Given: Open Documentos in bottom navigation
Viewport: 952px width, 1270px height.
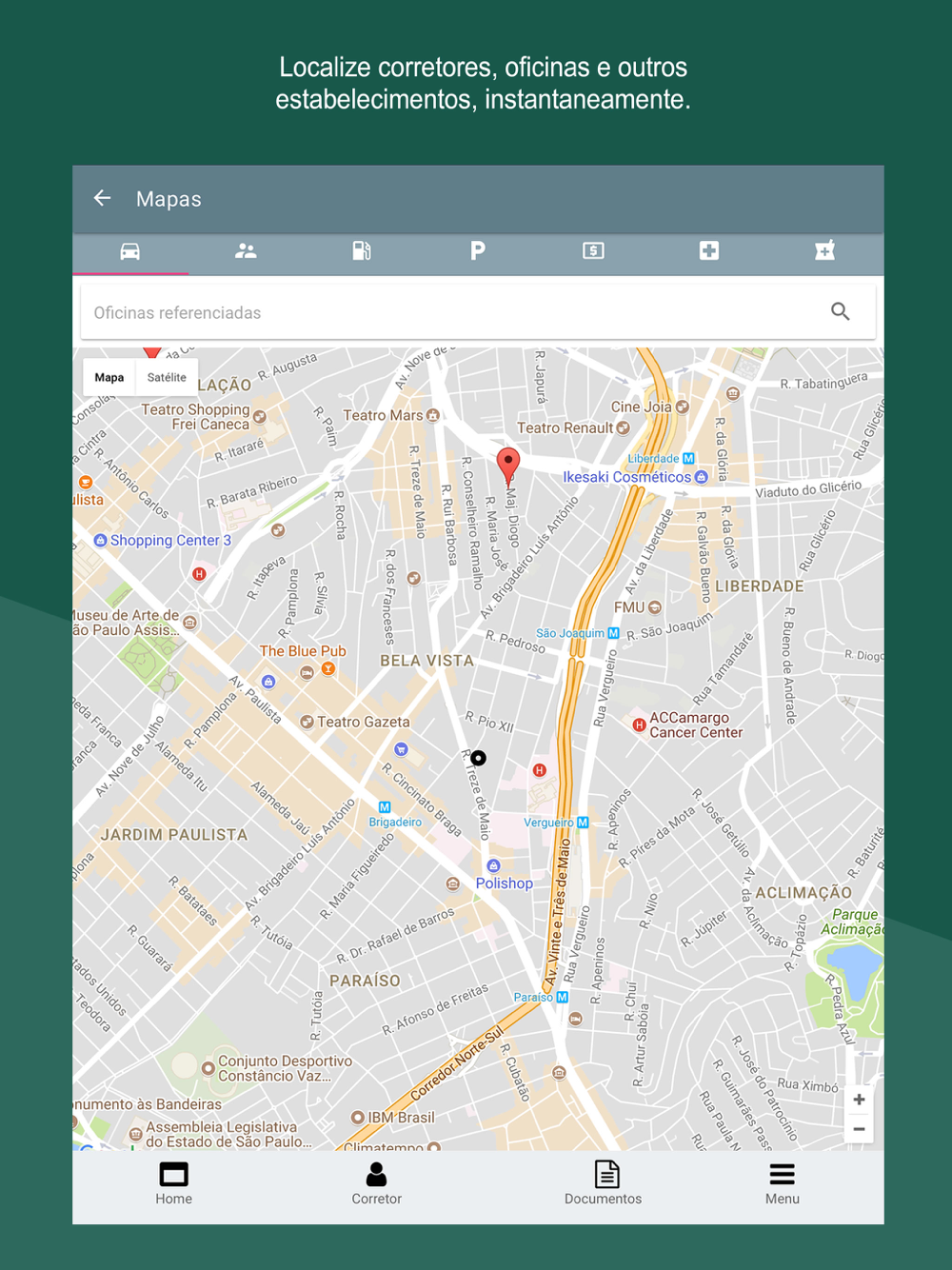Looking at the screenshot, I should (604, 1184).
